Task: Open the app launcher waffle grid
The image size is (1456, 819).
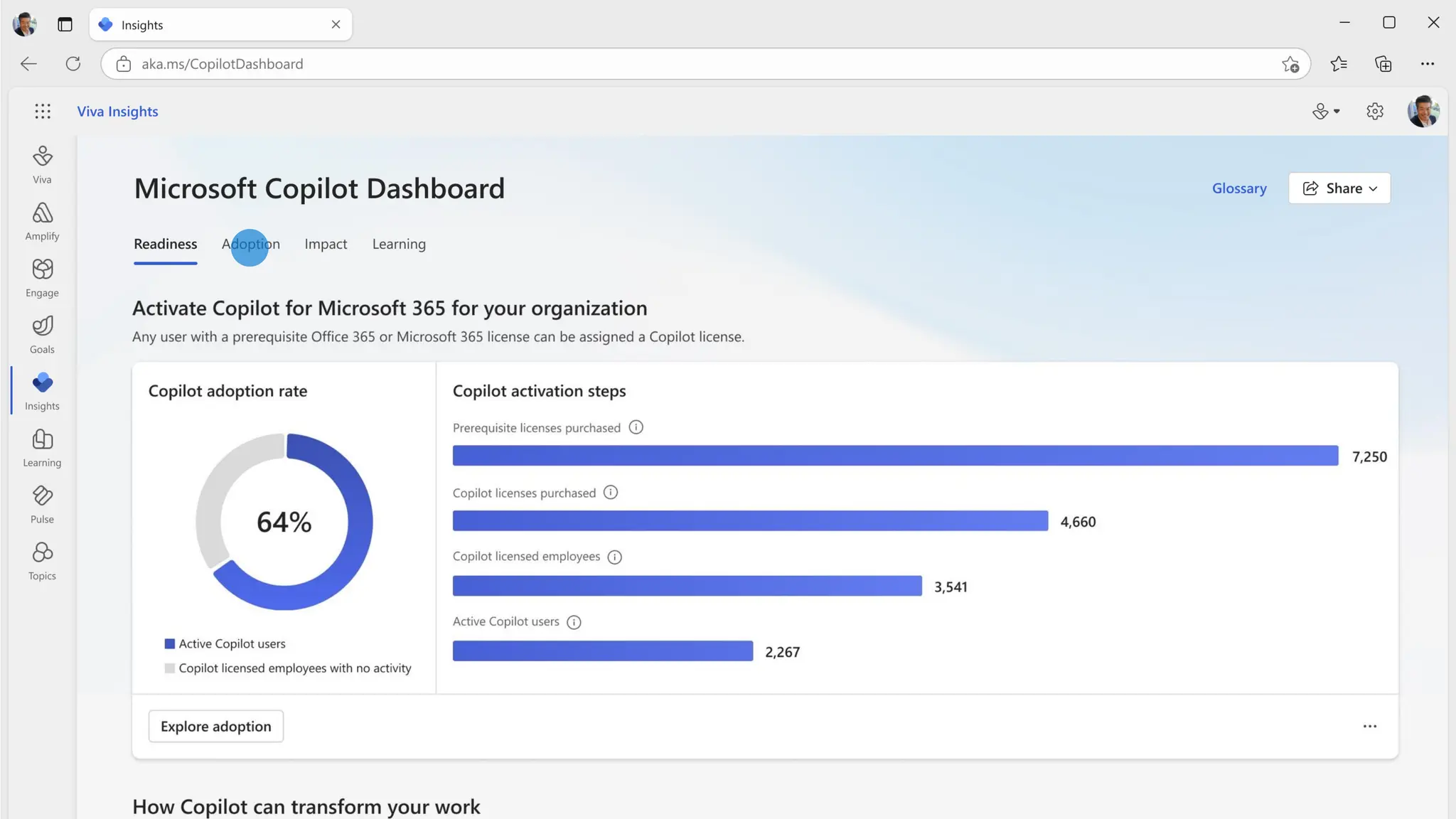Action: pyautogui.click(x=43, y=111)
